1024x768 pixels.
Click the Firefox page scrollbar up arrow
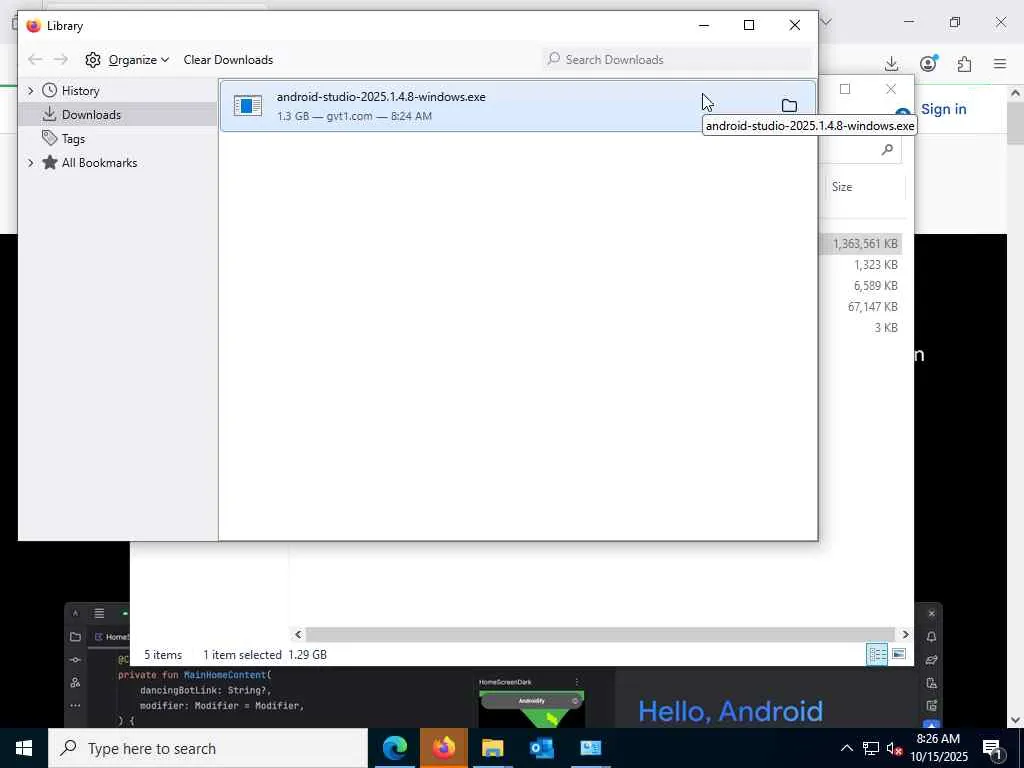pos(1016,93)
